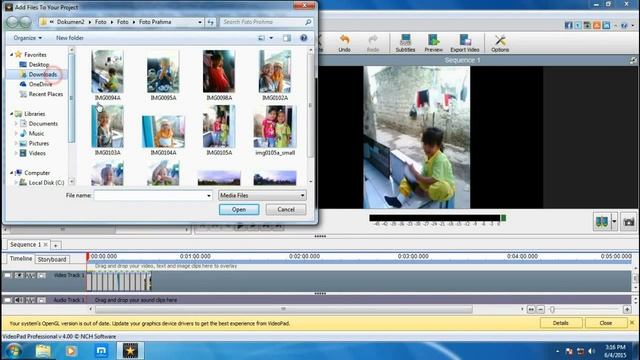This screenshot has width=640, height=360.
Task: Click the split clip icon below preview
Action: click(x=602, y=222)
